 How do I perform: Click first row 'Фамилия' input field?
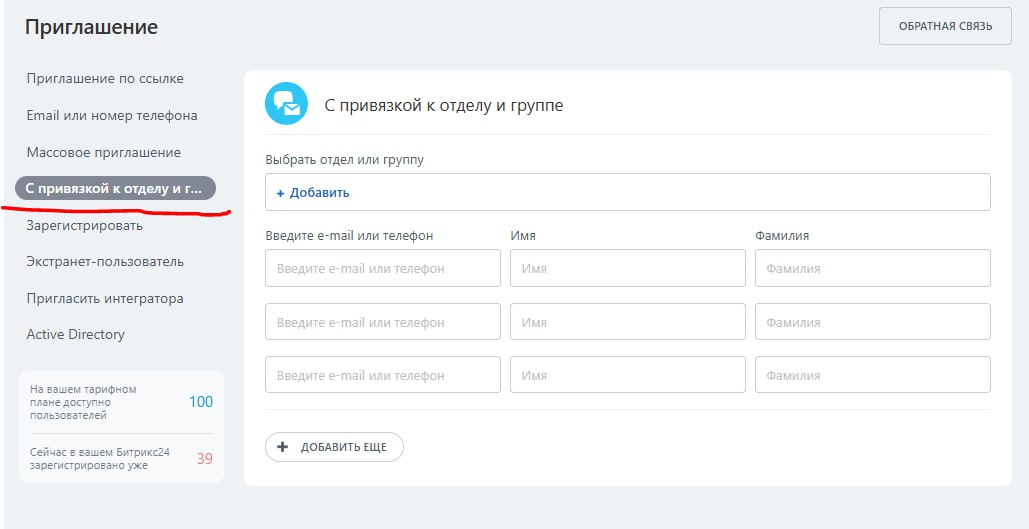point(873,269)
